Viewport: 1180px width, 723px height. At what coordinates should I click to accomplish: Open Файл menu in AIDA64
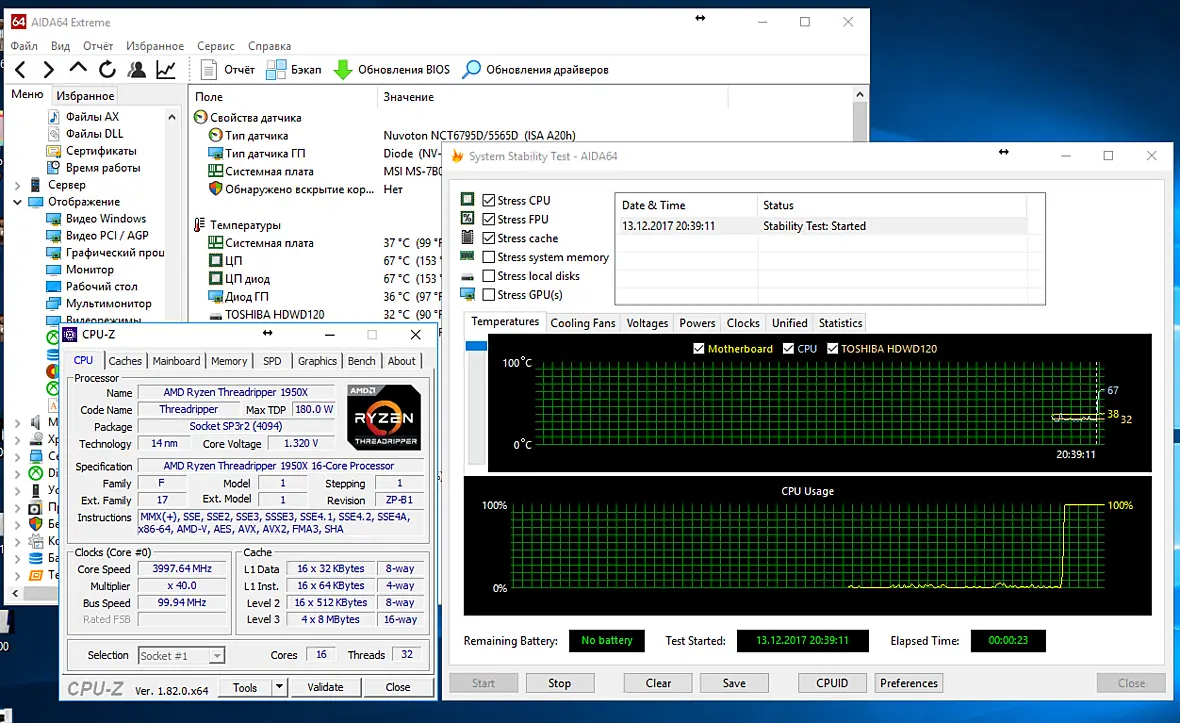[24, 46]
